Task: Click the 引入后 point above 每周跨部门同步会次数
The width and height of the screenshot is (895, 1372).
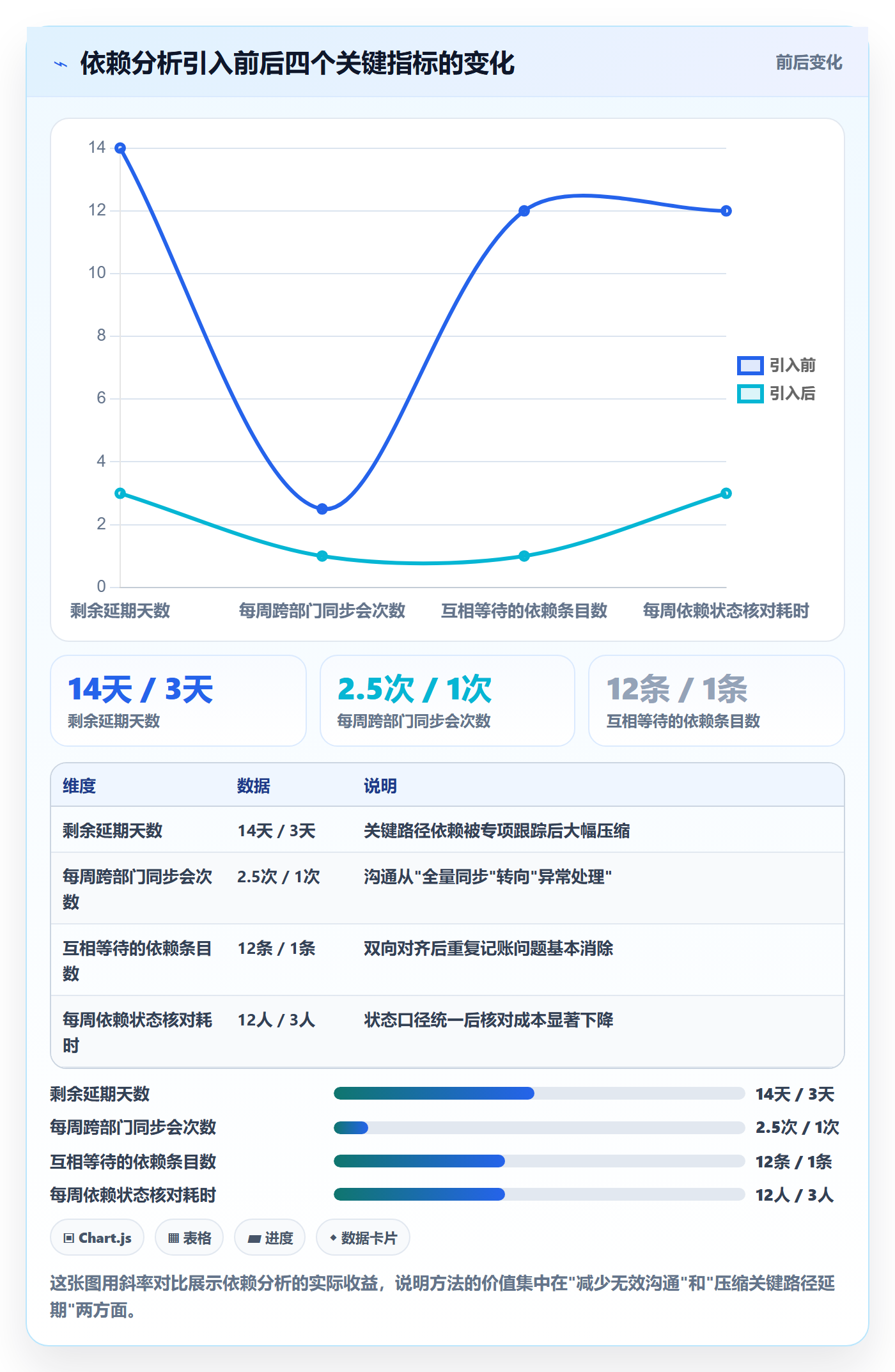Action: [x=322, y=556]
